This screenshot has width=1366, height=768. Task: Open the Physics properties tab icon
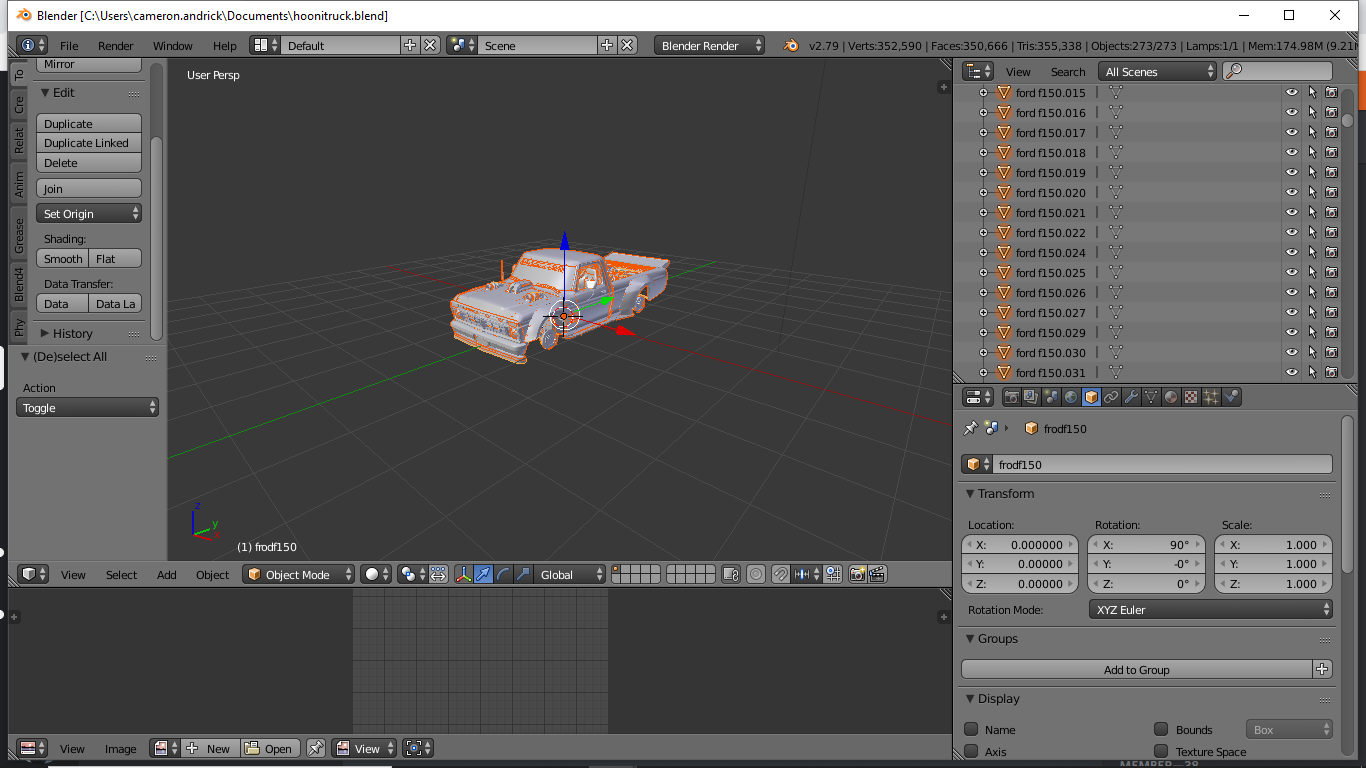point(1231,397)
